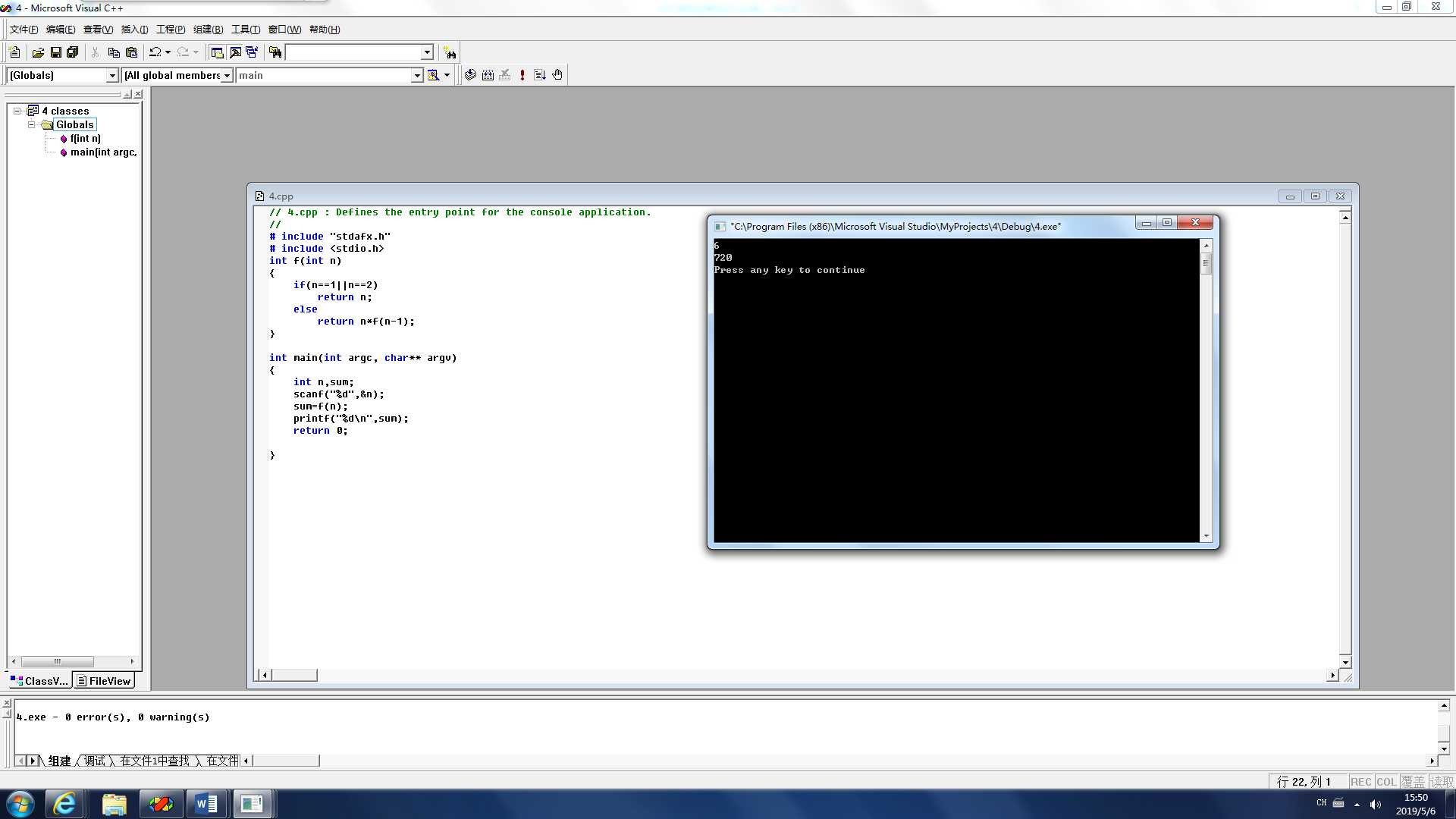Open Internet Explorer from taskbar
Viewport: 1456px width, 819px height.
tap(64, 804)
